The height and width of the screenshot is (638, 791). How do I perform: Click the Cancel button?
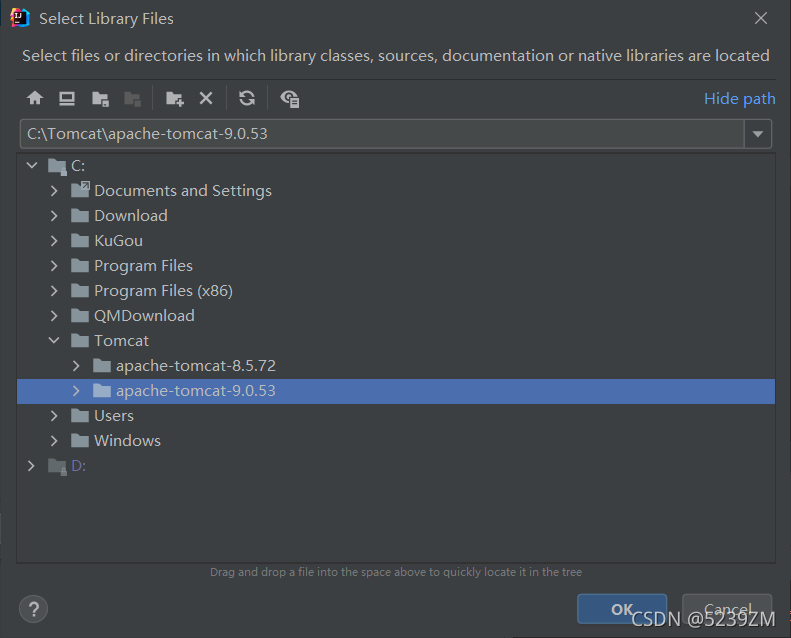pyautogui.click(x=727, y=609)
